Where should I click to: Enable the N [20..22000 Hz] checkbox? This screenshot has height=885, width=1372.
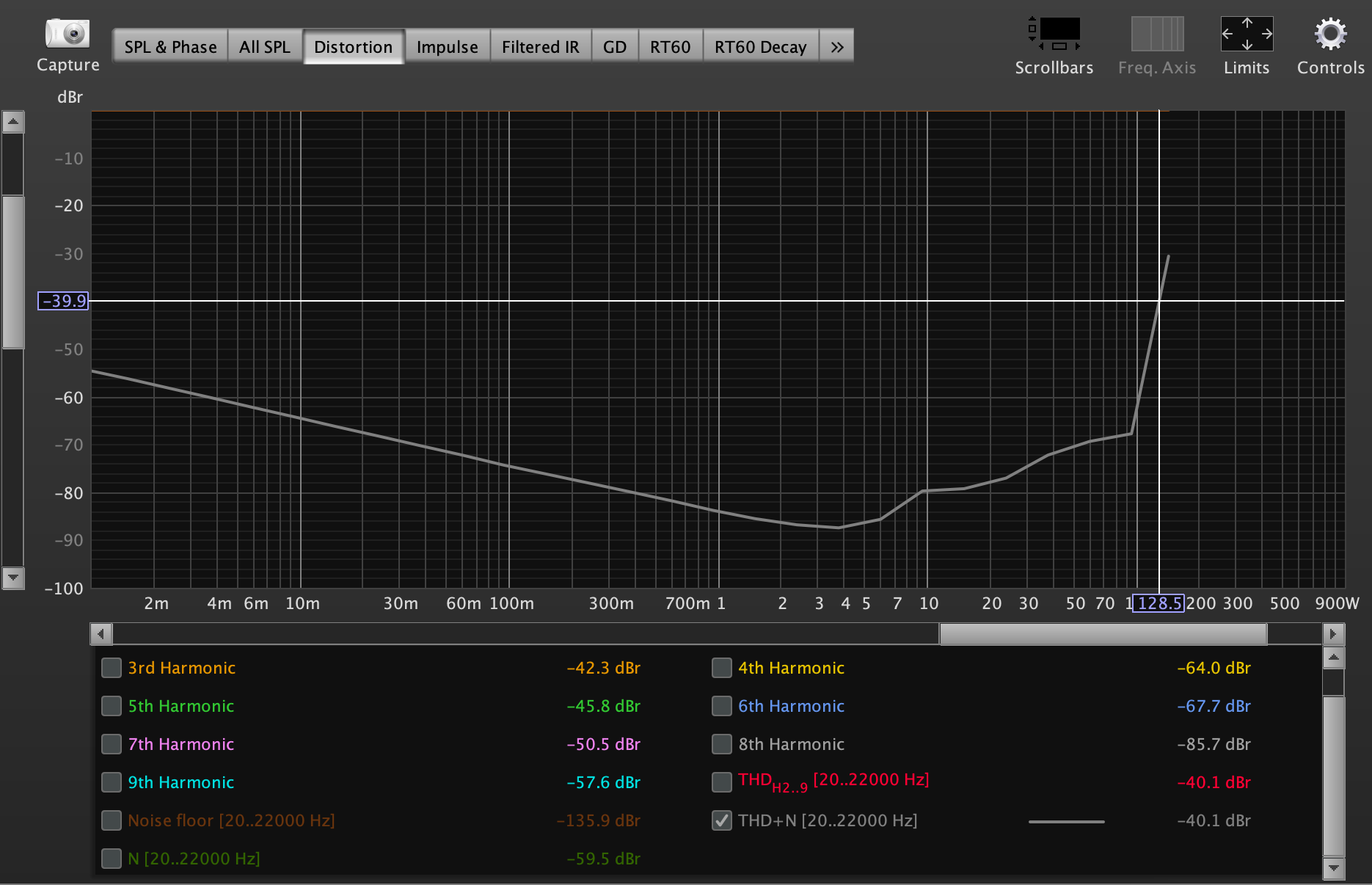[112, 859]
